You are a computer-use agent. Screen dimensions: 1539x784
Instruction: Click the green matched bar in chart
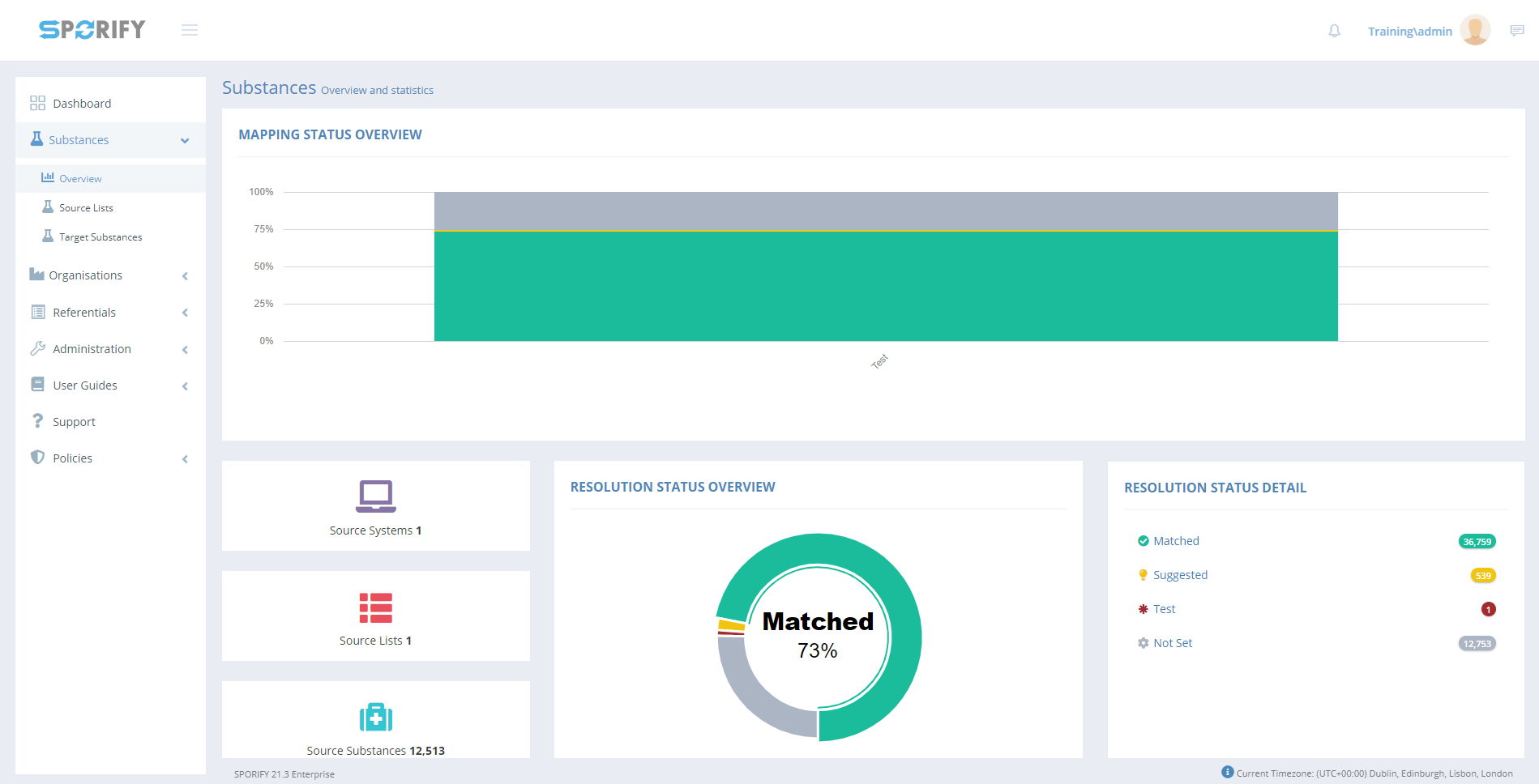coord(885,286)
